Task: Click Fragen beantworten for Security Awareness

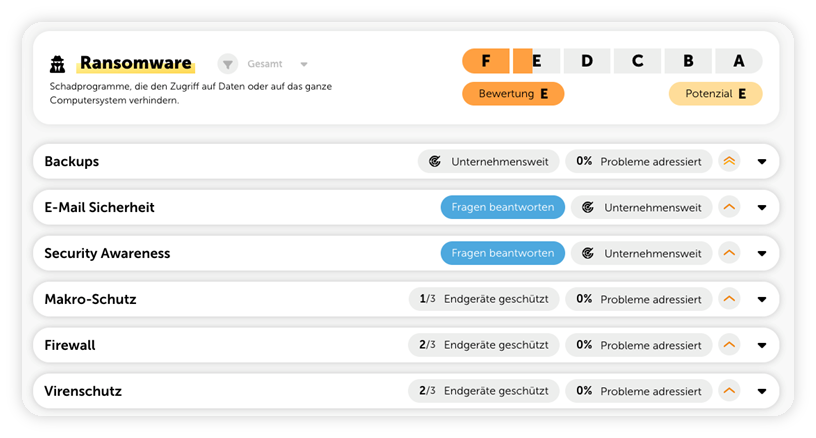Action: 502,253
